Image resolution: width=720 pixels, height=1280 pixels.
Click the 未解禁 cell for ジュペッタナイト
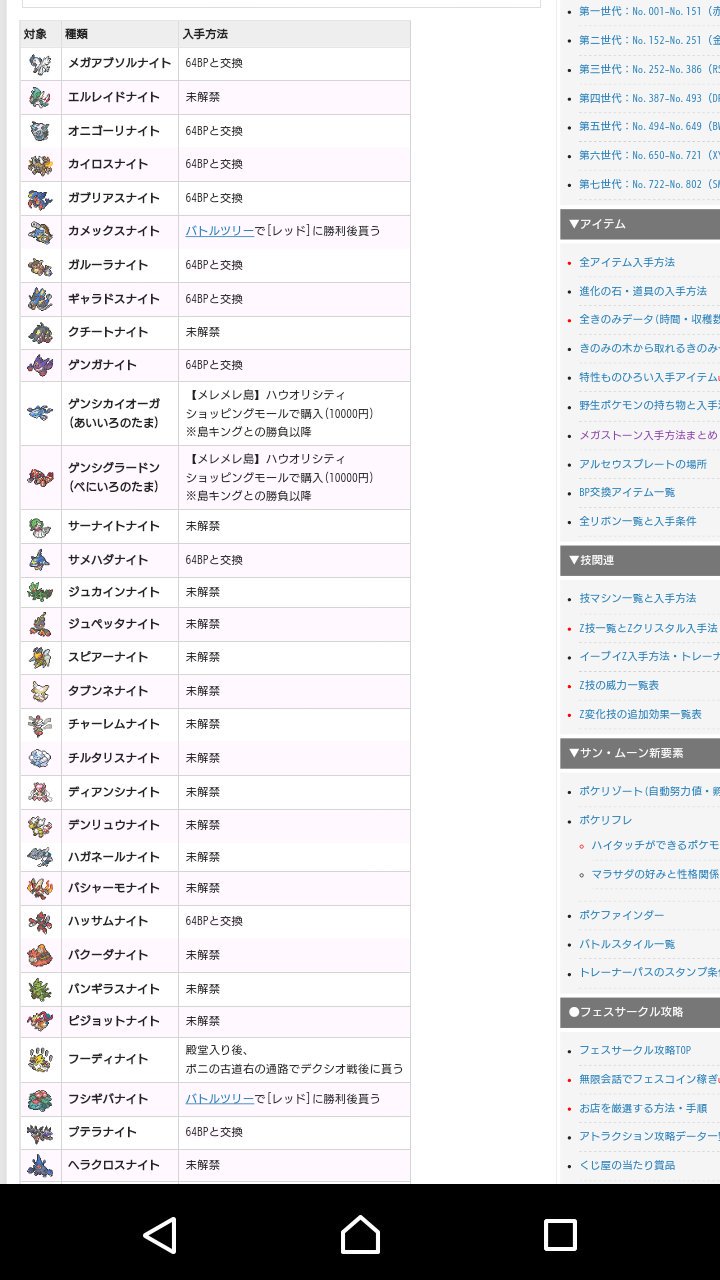[294, 624]
